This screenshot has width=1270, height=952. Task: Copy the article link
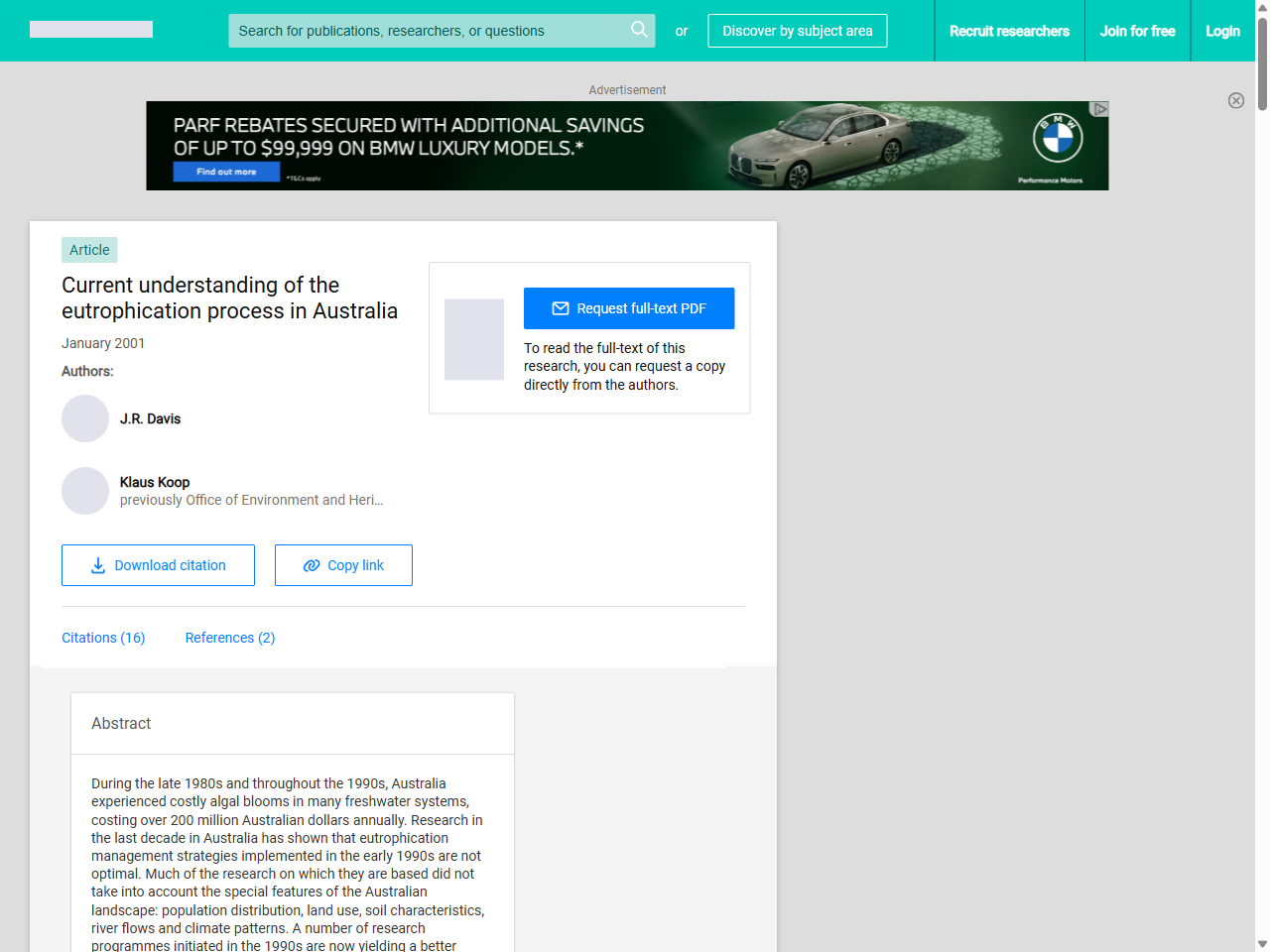coord(343,565)
